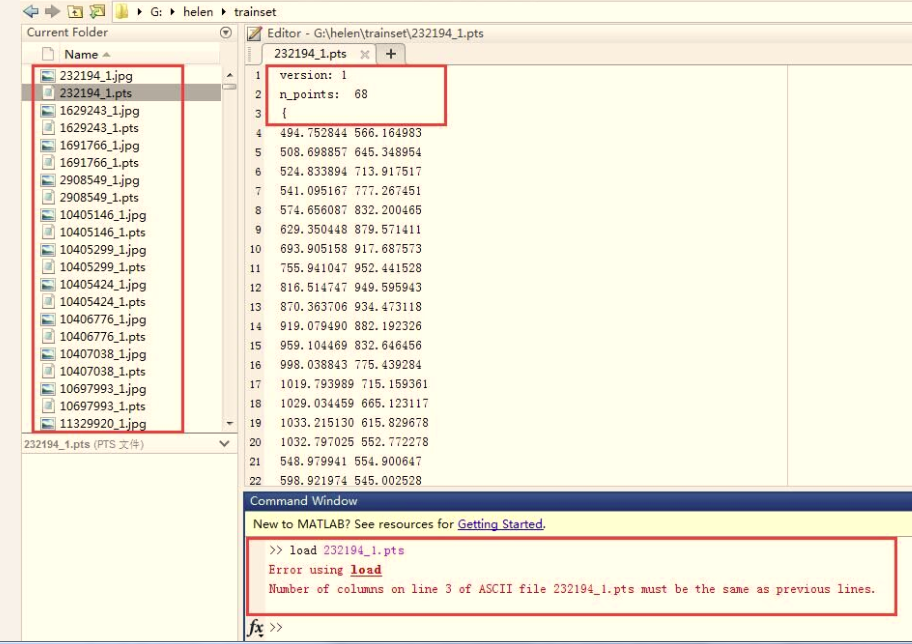Open Current Folder panel actions menu
Screen dimensions: 912x644
(x=225, y=33)
